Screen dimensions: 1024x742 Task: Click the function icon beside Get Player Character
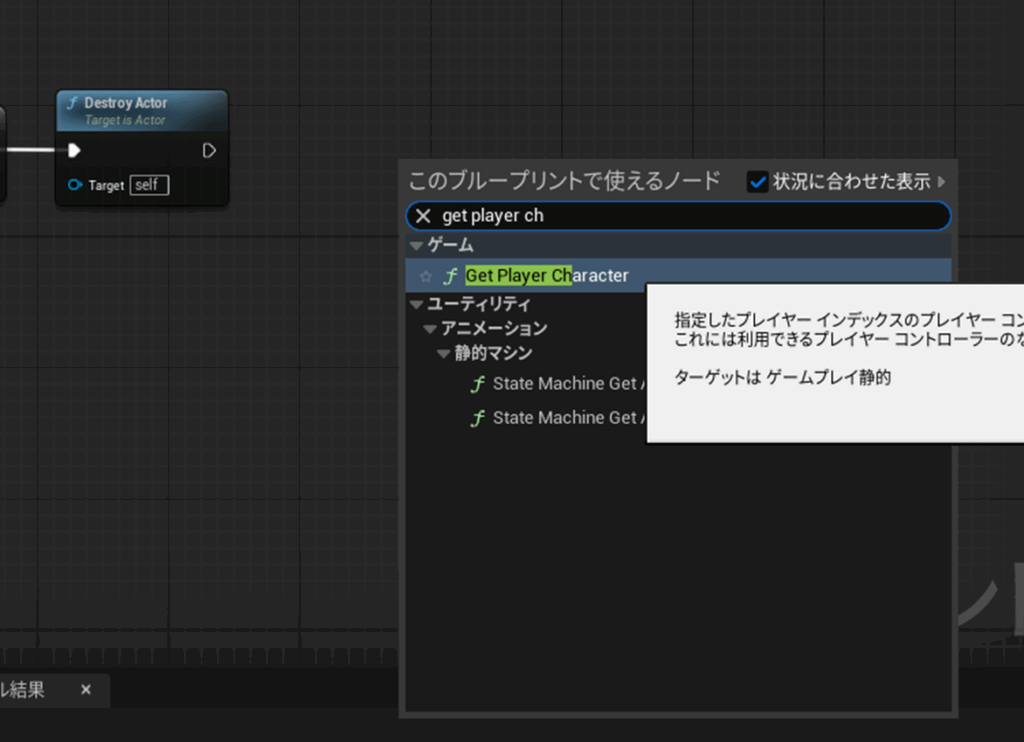tap(450, 276)
